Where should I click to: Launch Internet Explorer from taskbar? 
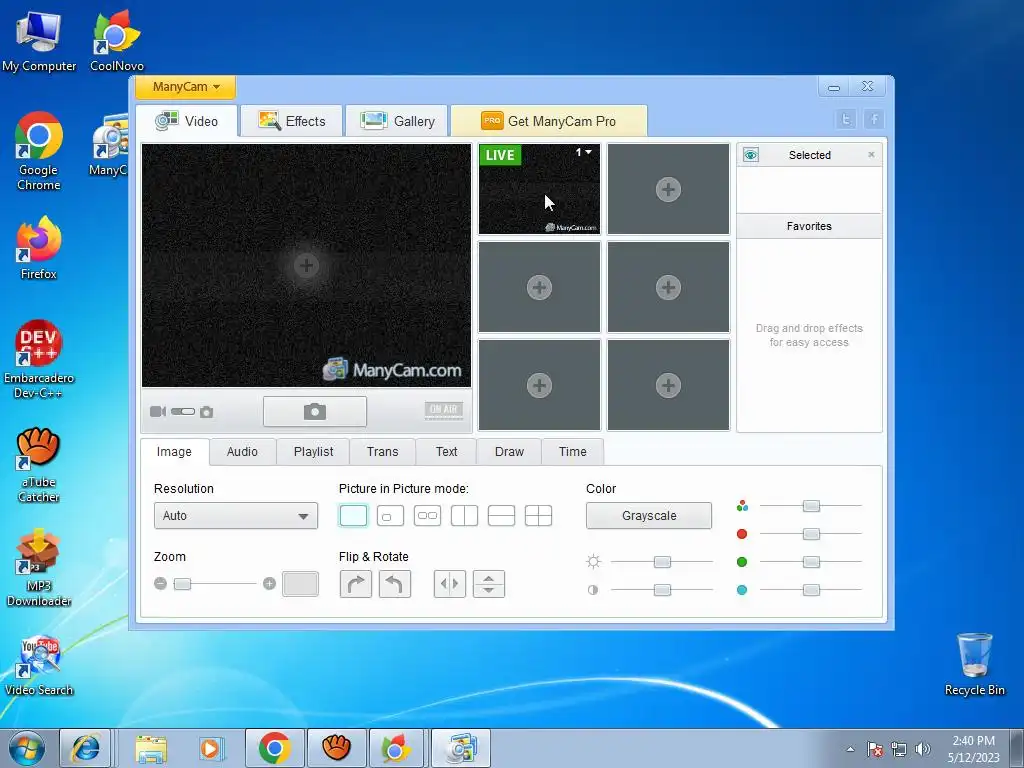86,748
